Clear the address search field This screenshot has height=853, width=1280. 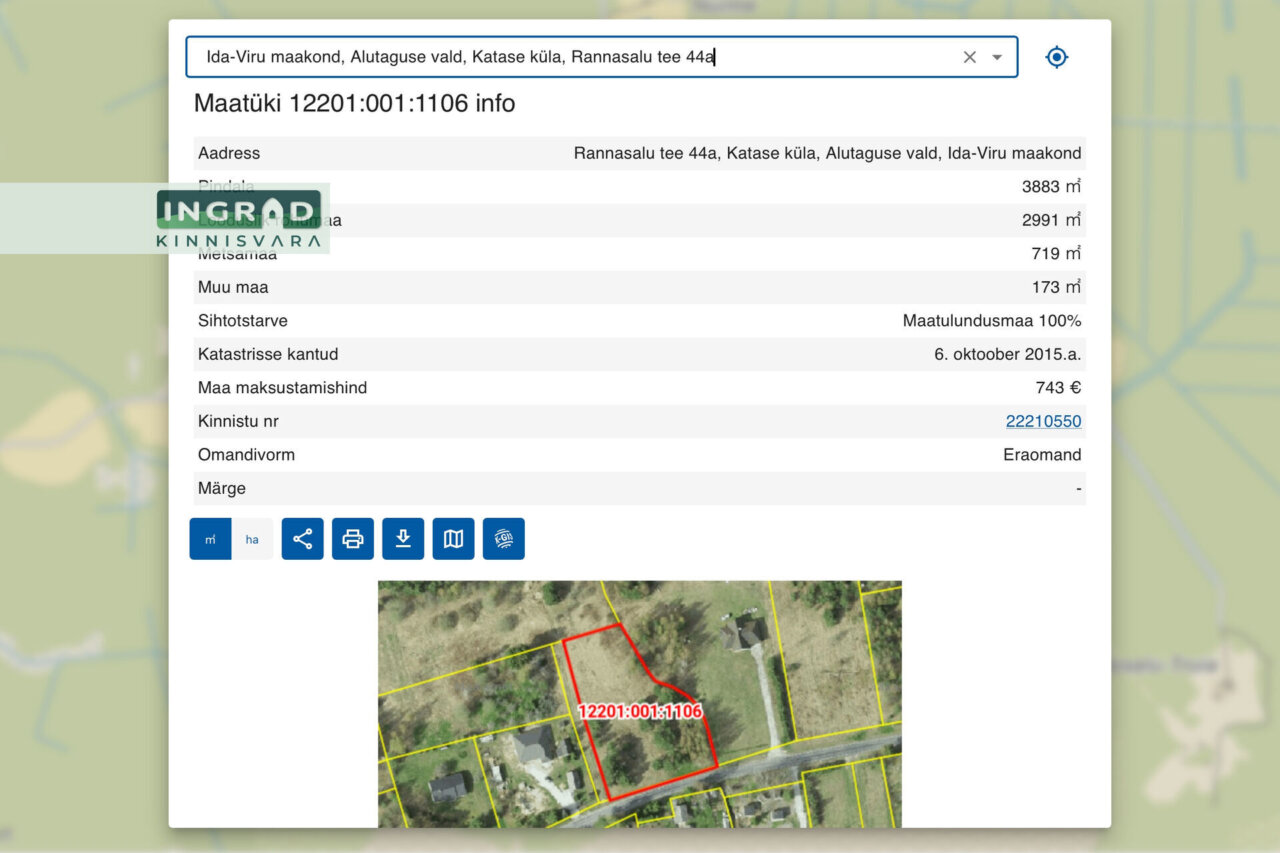tap(969, 57)
